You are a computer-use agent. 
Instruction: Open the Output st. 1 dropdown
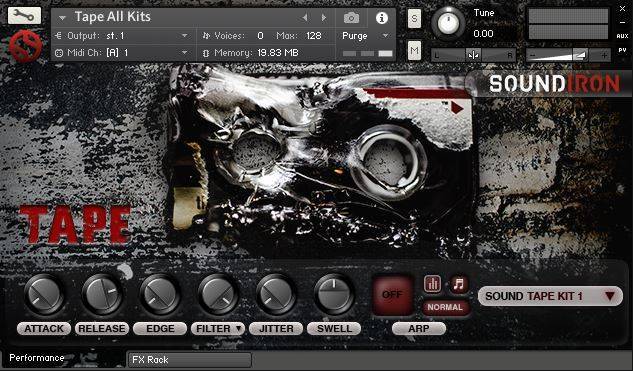coord(122,36)
